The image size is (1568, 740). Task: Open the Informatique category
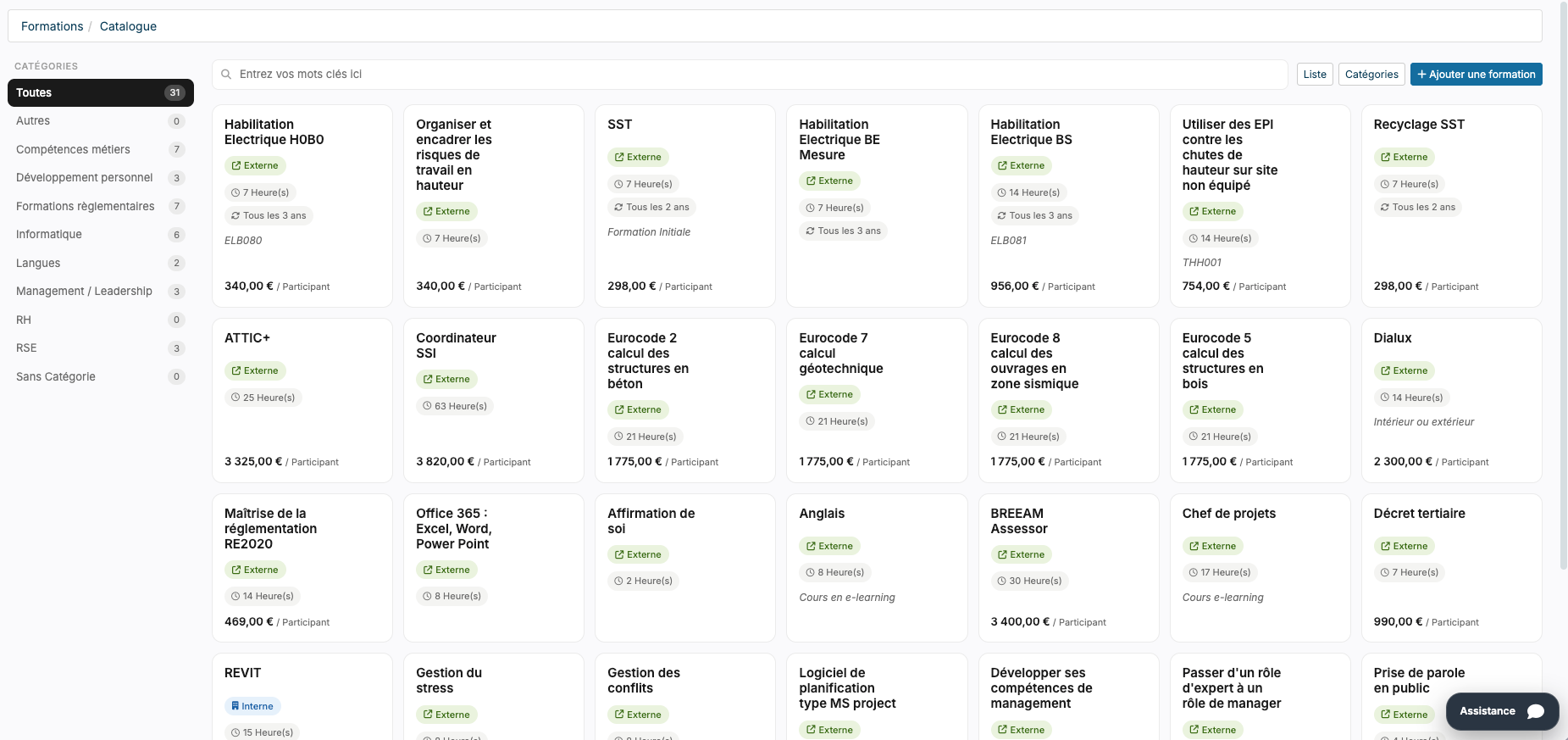click(101, 235)
